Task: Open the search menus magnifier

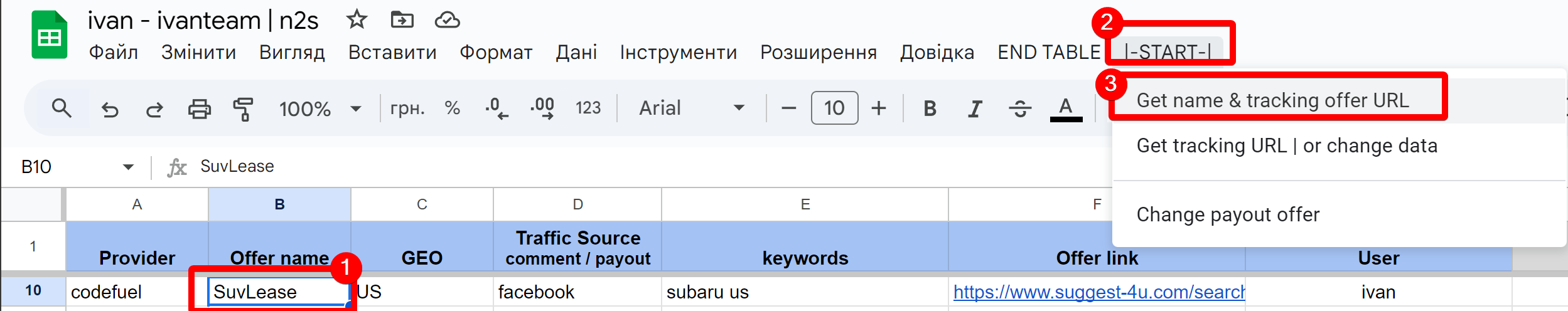Action: click(x=61, y=108)
